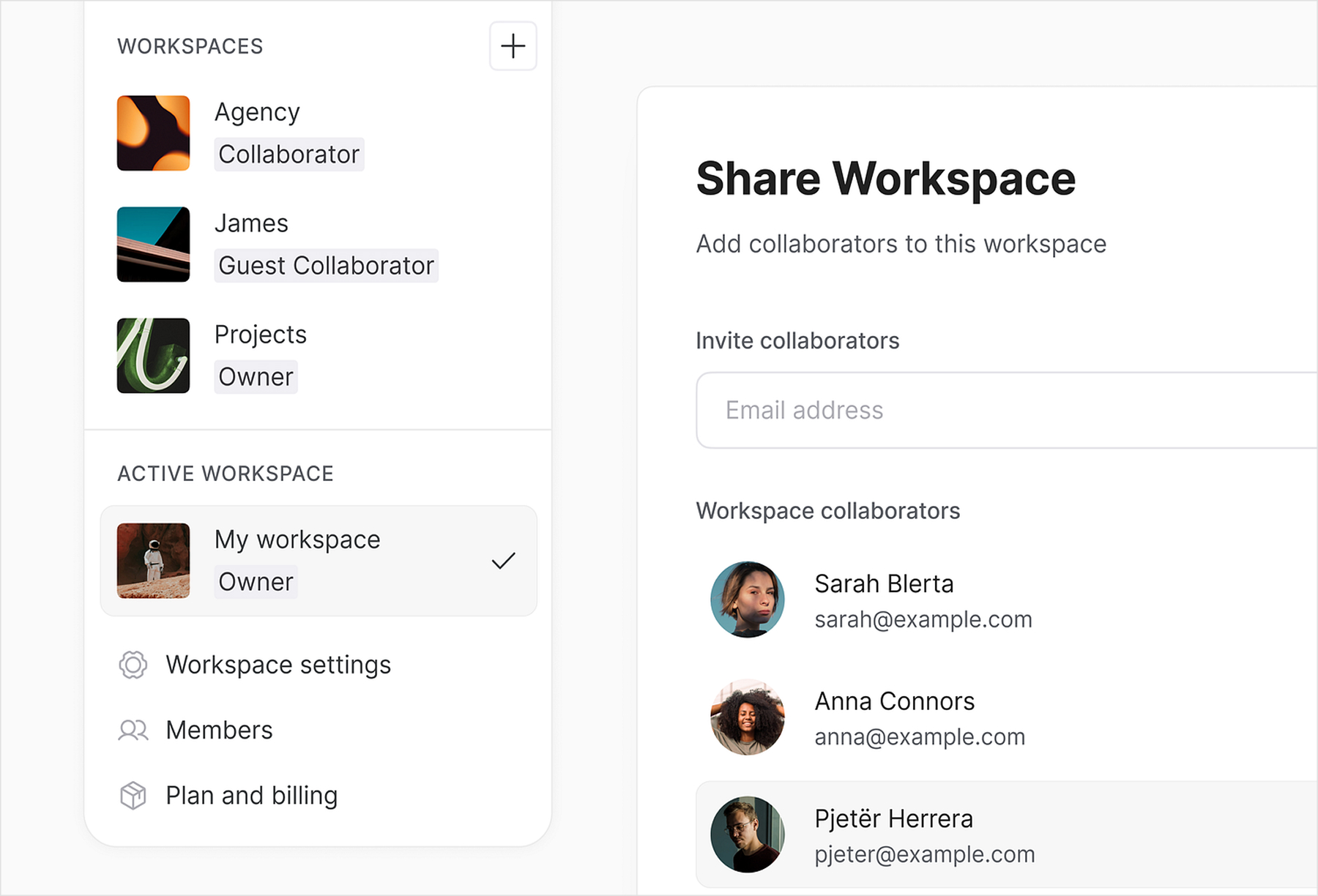Click Pjetër Herrera's avatar
Viewport: 1318px width, 896px height.
click(x=748, y=835)
